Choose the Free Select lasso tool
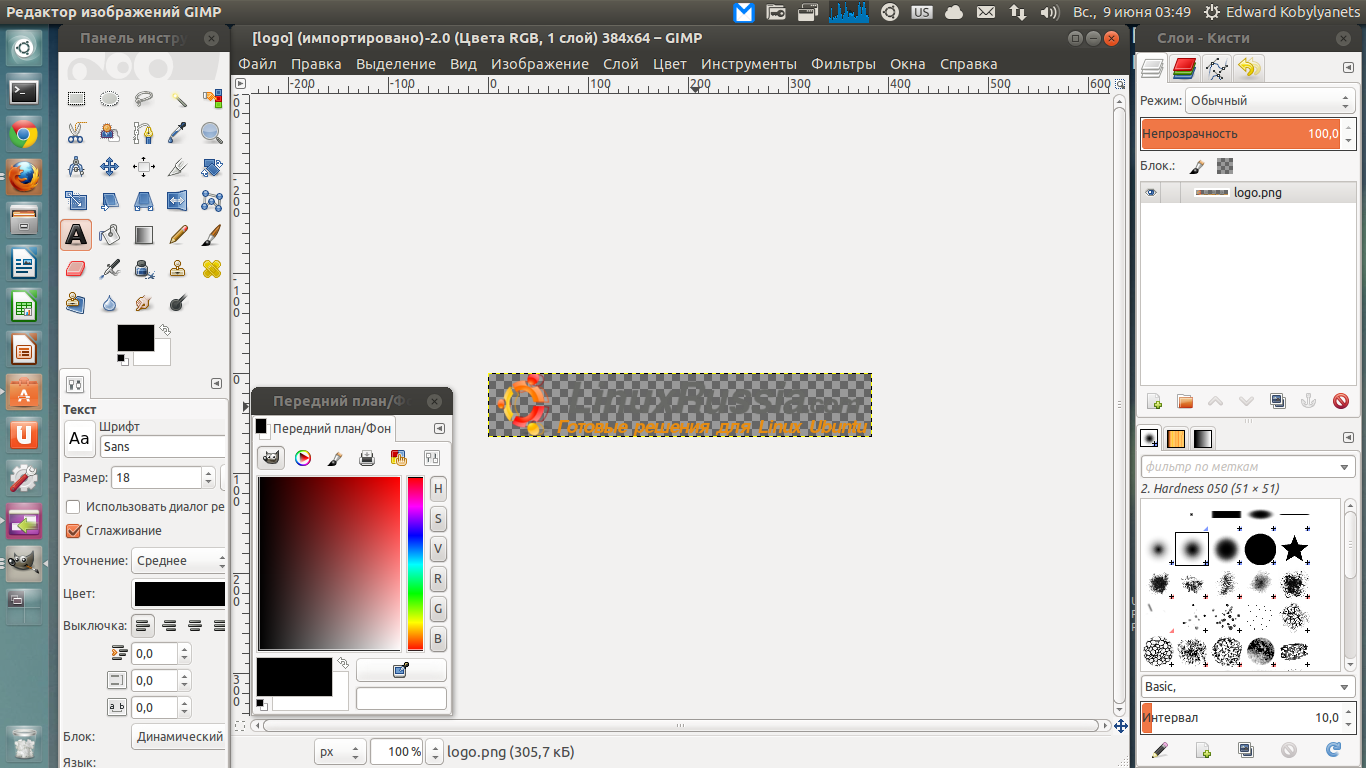Viewport: 1366px width, 768px height. (x=144, y=99)
